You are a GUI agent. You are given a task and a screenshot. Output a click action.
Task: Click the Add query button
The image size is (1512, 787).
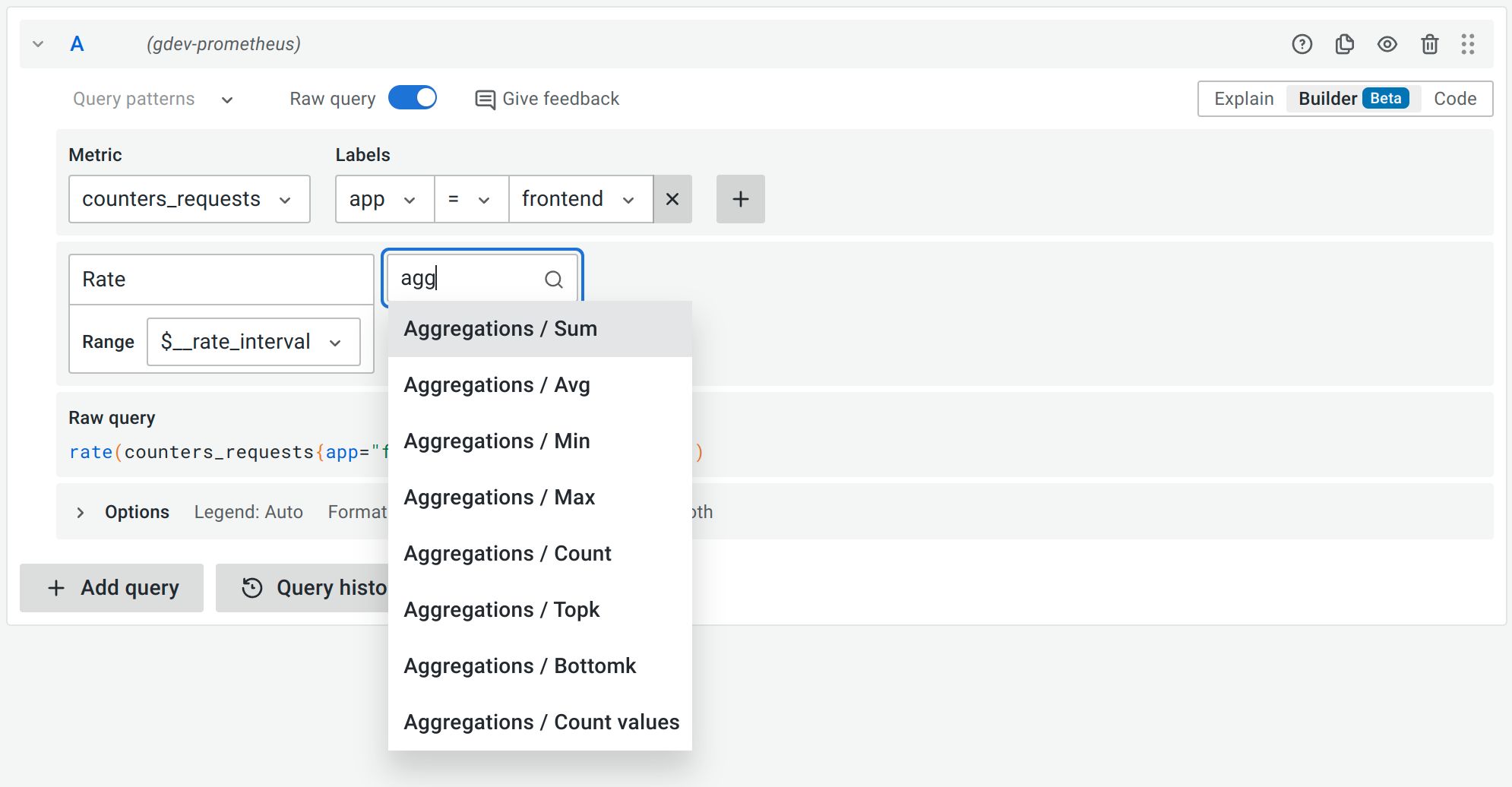click(112, 588)
